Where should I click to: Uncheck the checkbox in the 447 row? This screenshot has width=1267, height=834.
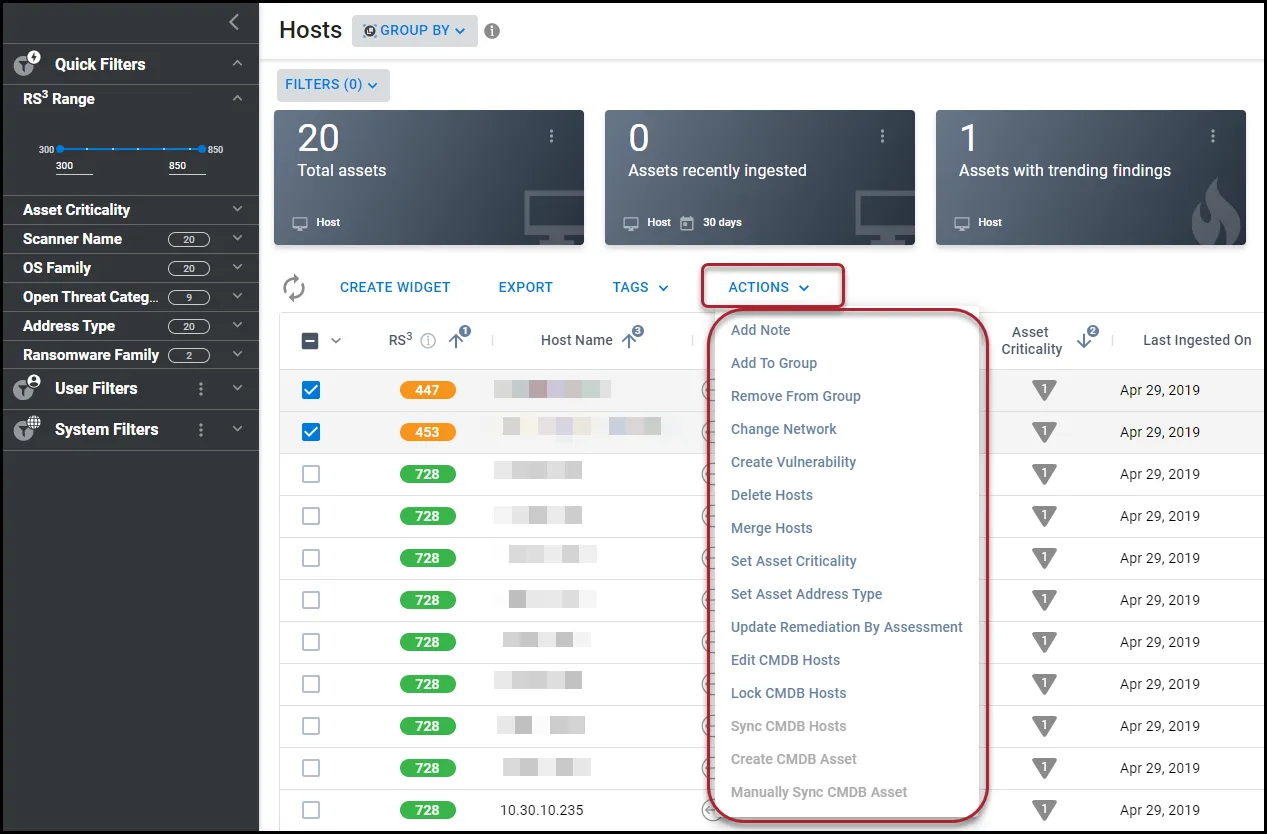tap(311, 390)
